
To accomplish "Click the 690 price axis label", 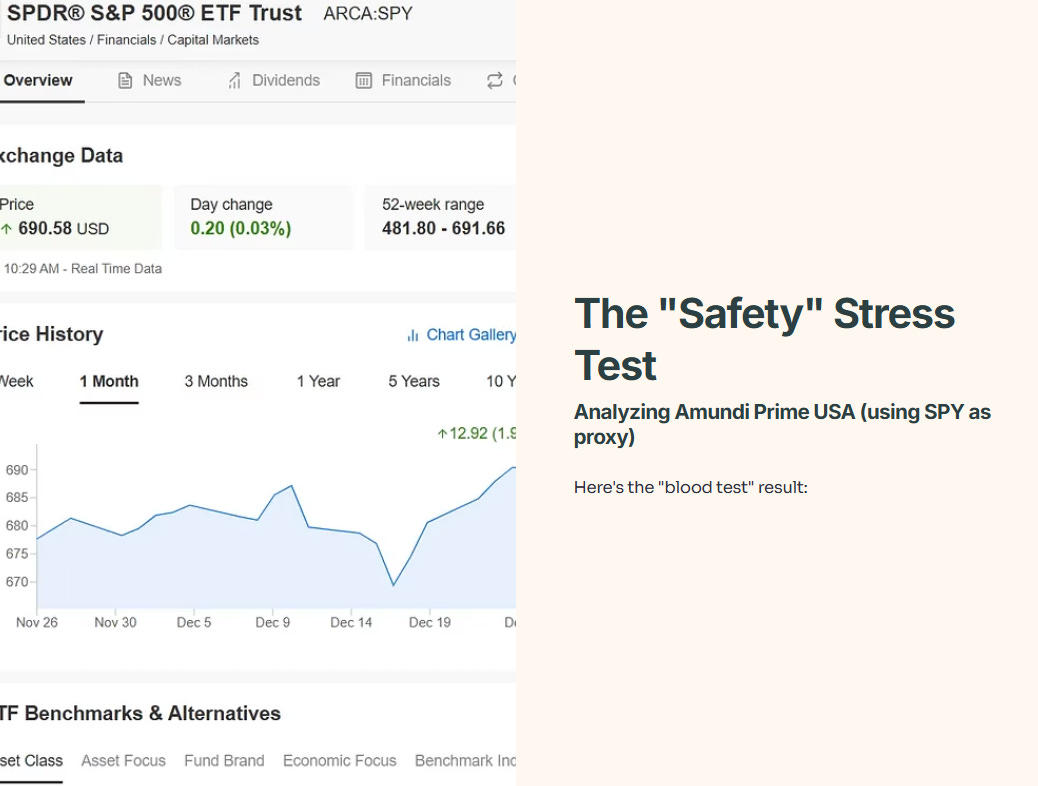I will (17, 470).
